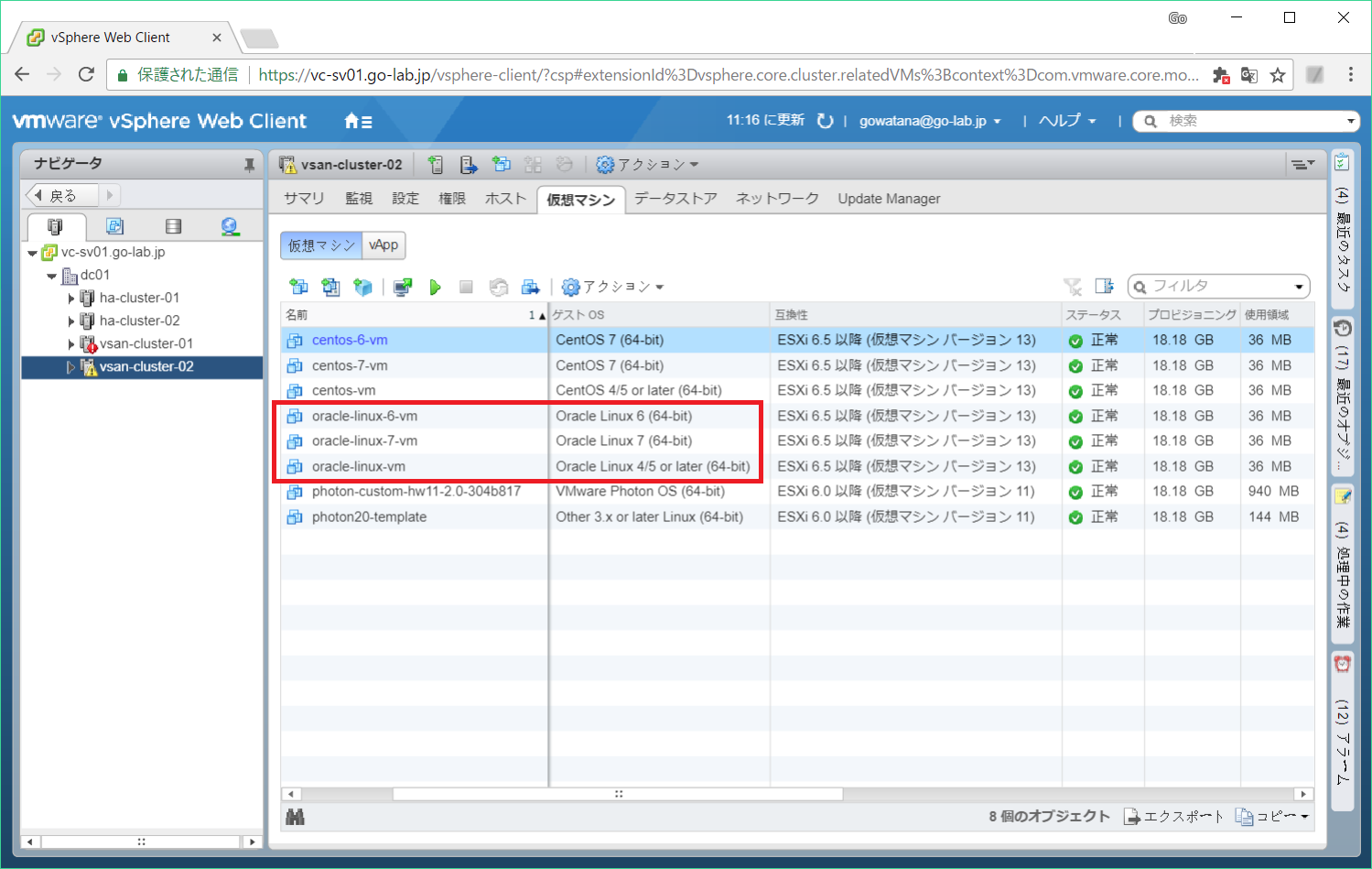The height and width of the screenshot is (869, 1372).
Task: Open the ヘルプ dropdown menu
Action: (1067, 121)
